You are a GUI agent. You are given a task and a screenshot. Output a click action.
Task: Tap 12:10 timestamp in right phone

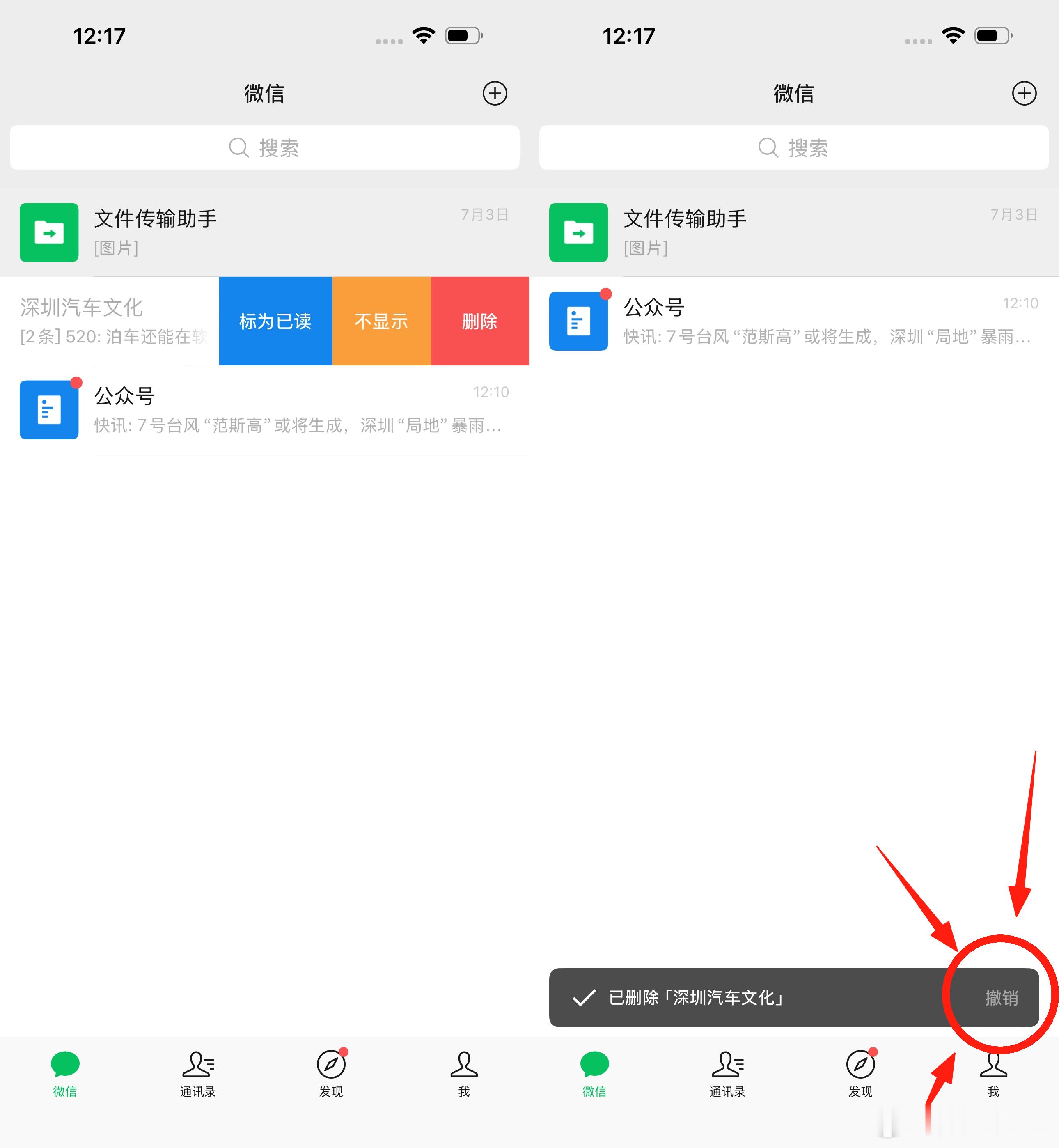[x=1020, y=303]
